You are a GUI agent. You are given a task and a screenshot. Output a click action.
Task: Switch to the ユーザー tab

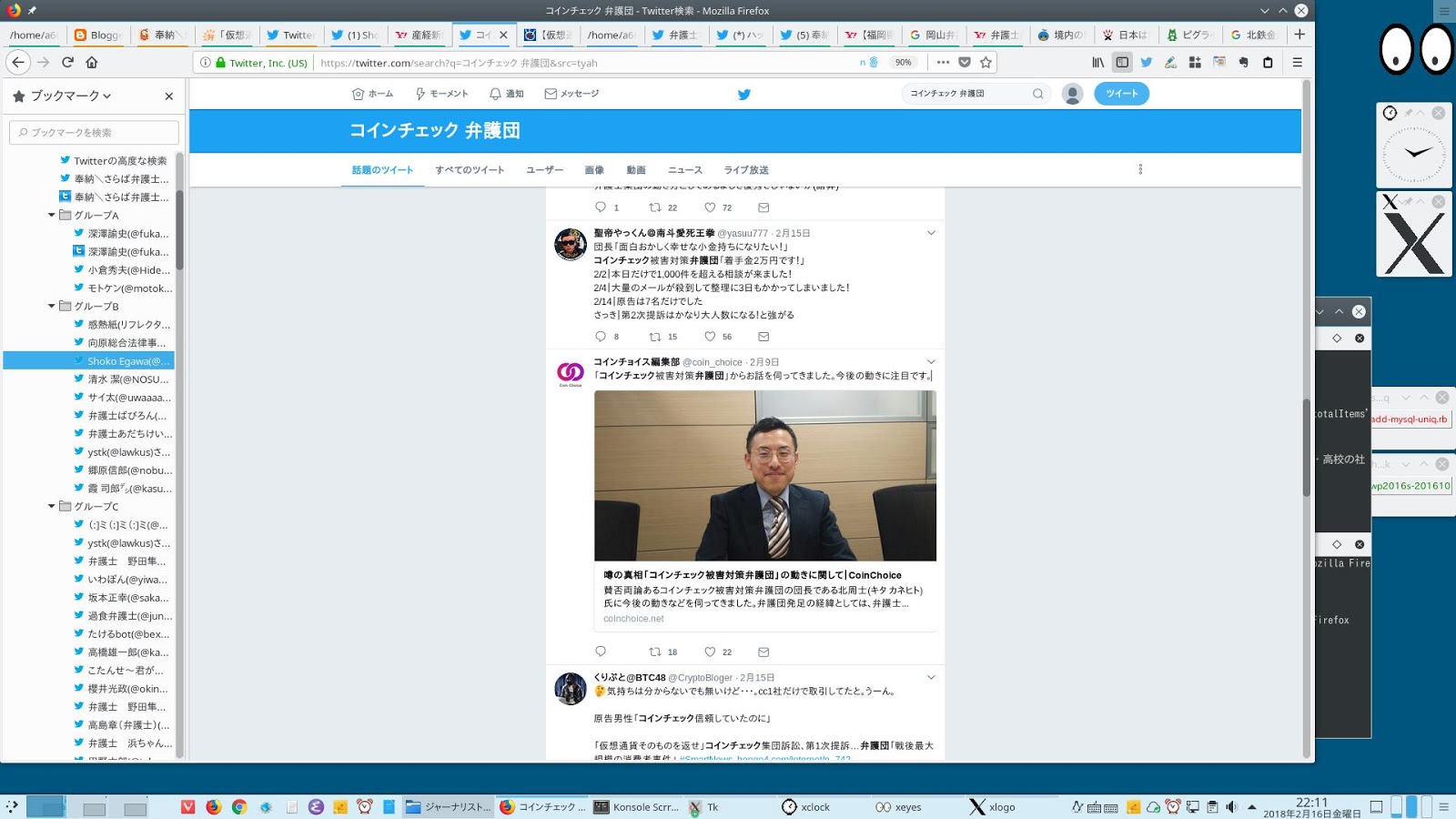(x=544, y=170)
